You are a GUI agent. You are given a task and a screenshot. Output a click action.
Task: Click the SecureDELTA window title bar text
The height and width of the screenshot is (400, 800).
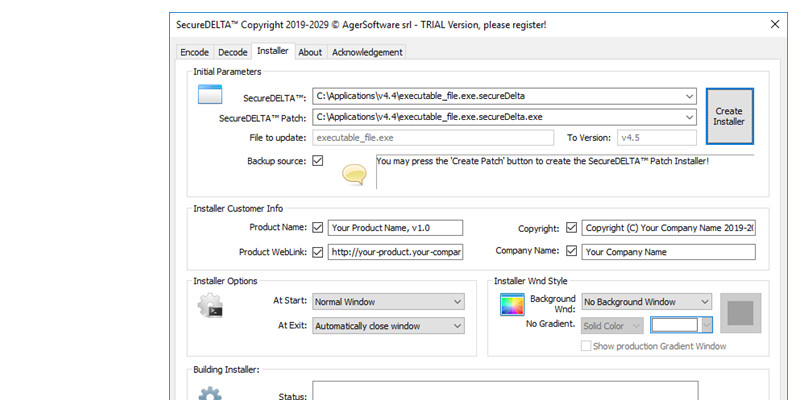pos(361,24)
